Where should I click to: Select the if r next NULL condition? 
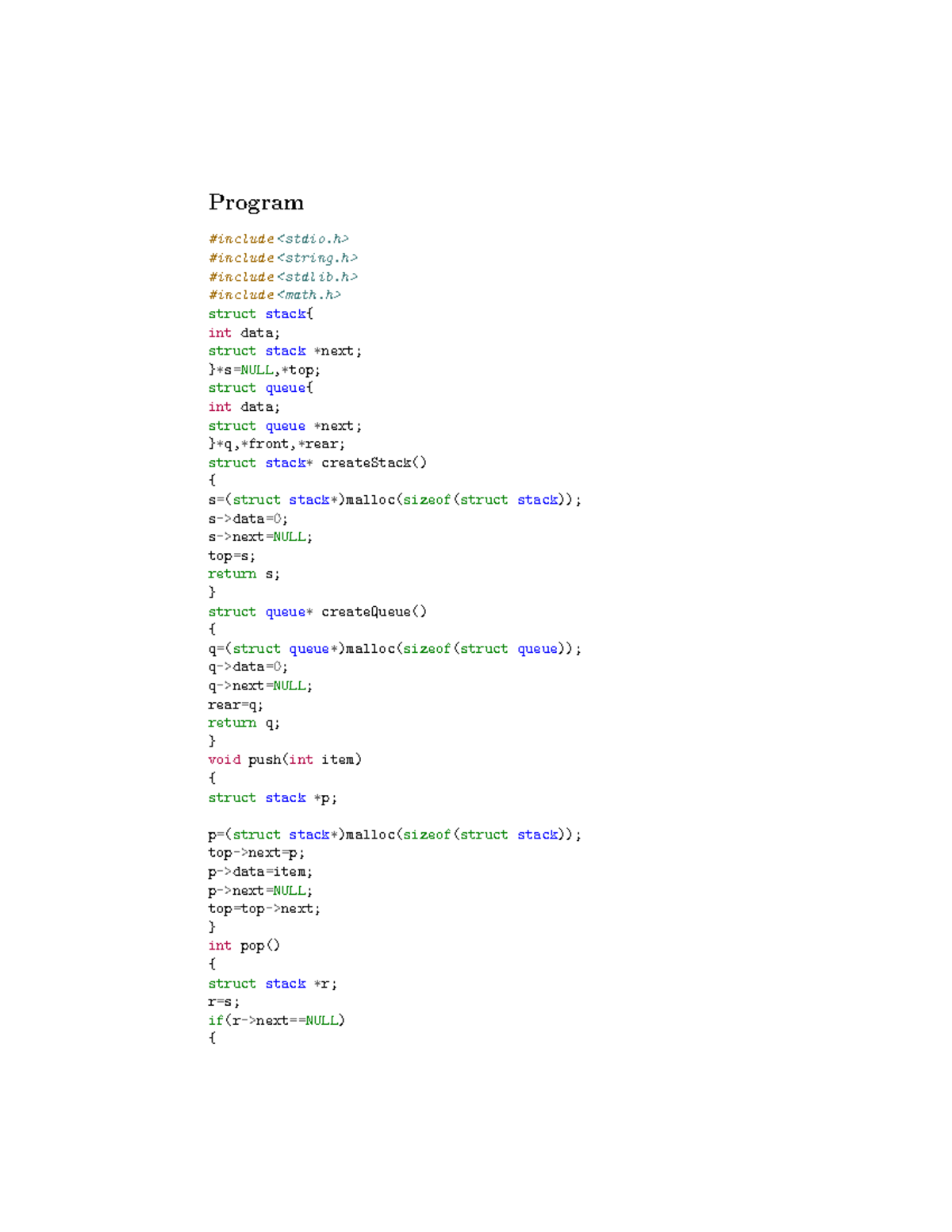(x=277, y=1020)
